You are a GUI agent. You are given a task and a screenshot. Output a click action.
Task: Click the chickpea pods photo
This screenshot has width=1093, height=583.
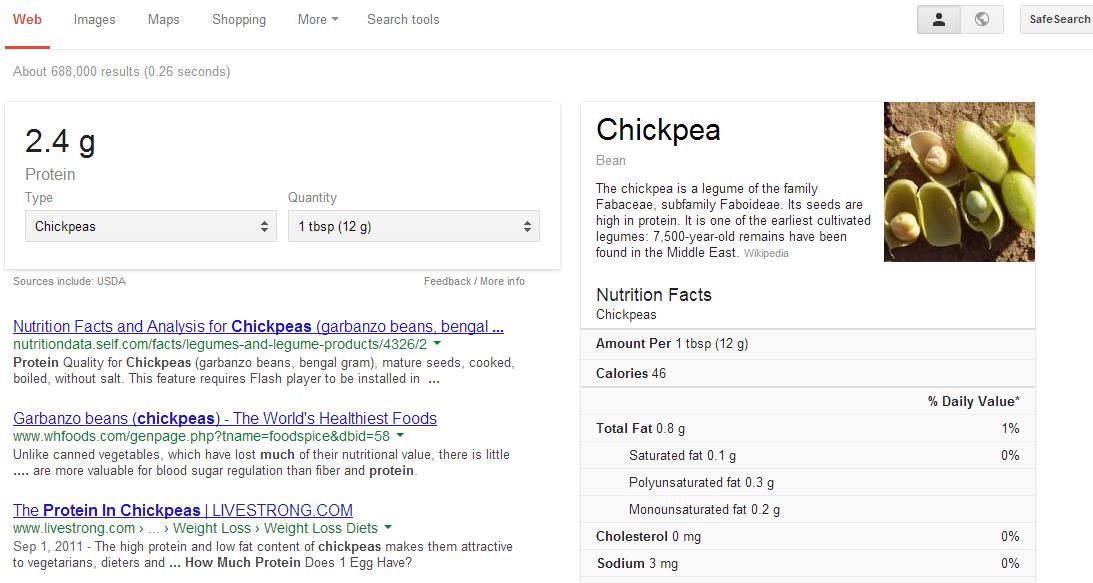[x=958, y=180]
